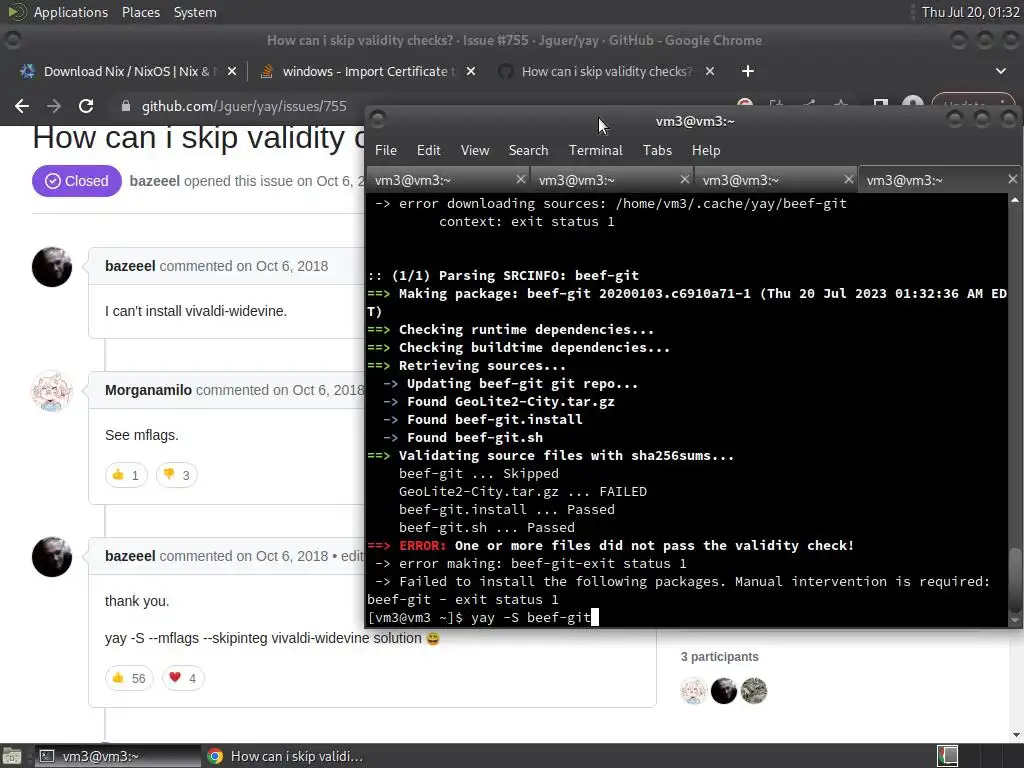Screen dimensions: 1024x768
Task: Close the second terminal tab
Action: click(684, 179)
